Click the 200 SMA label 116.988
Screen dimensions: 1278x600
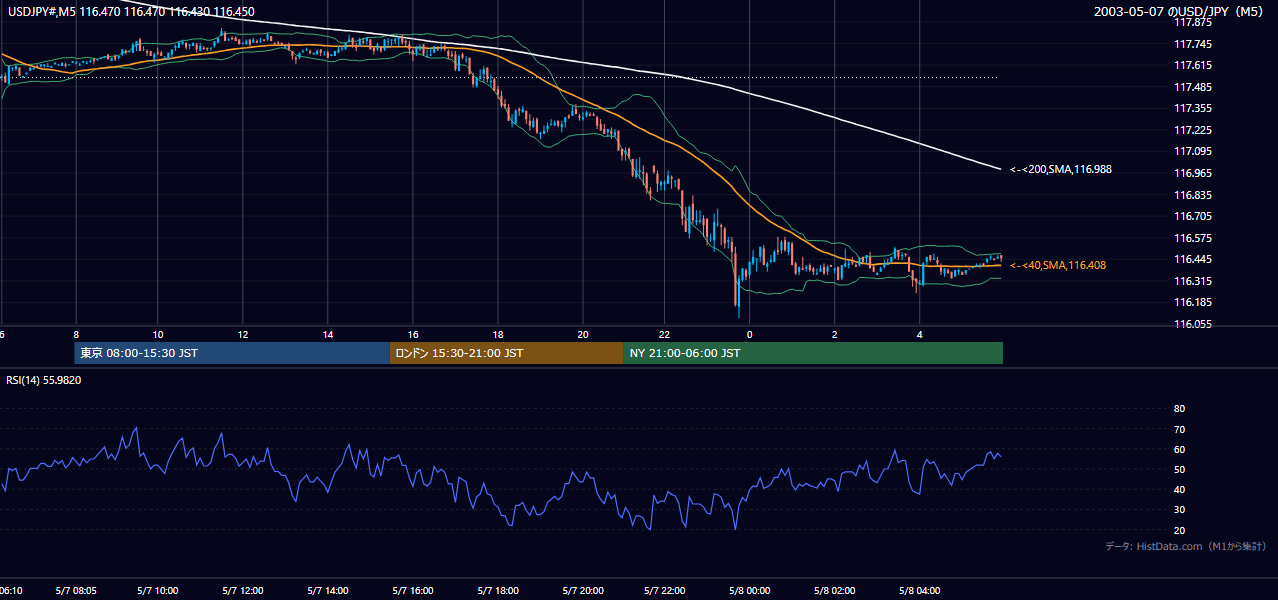(x=1061, y=169)
